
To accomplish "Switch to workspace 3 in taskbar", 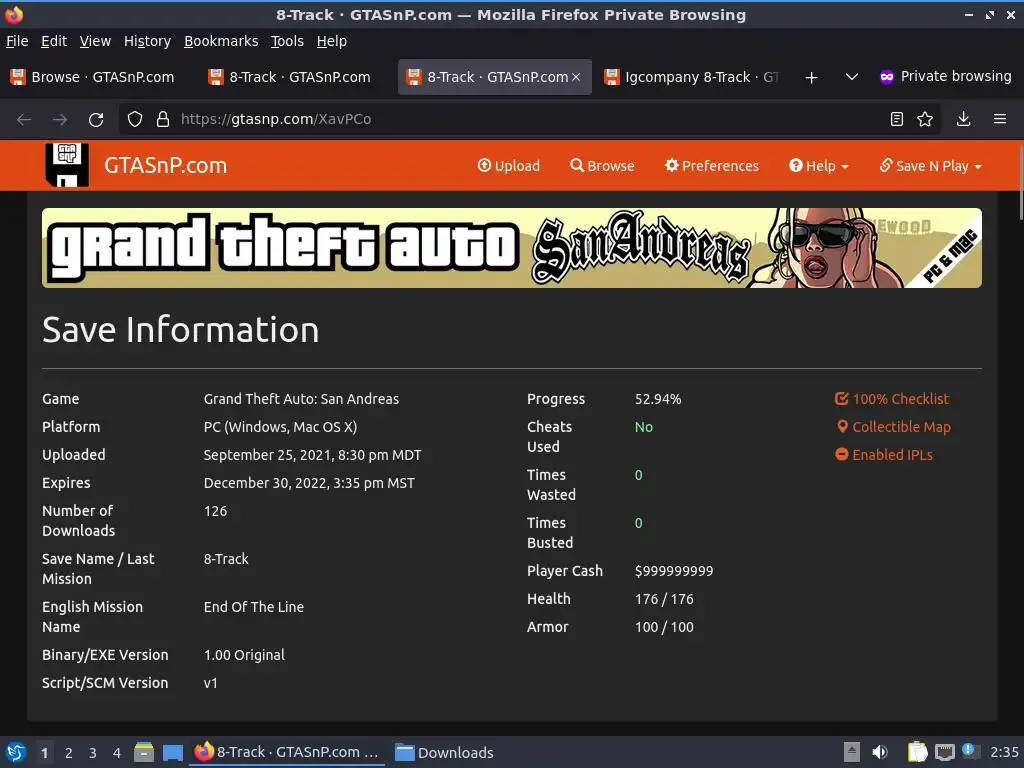I will click(x=93, y=753).
